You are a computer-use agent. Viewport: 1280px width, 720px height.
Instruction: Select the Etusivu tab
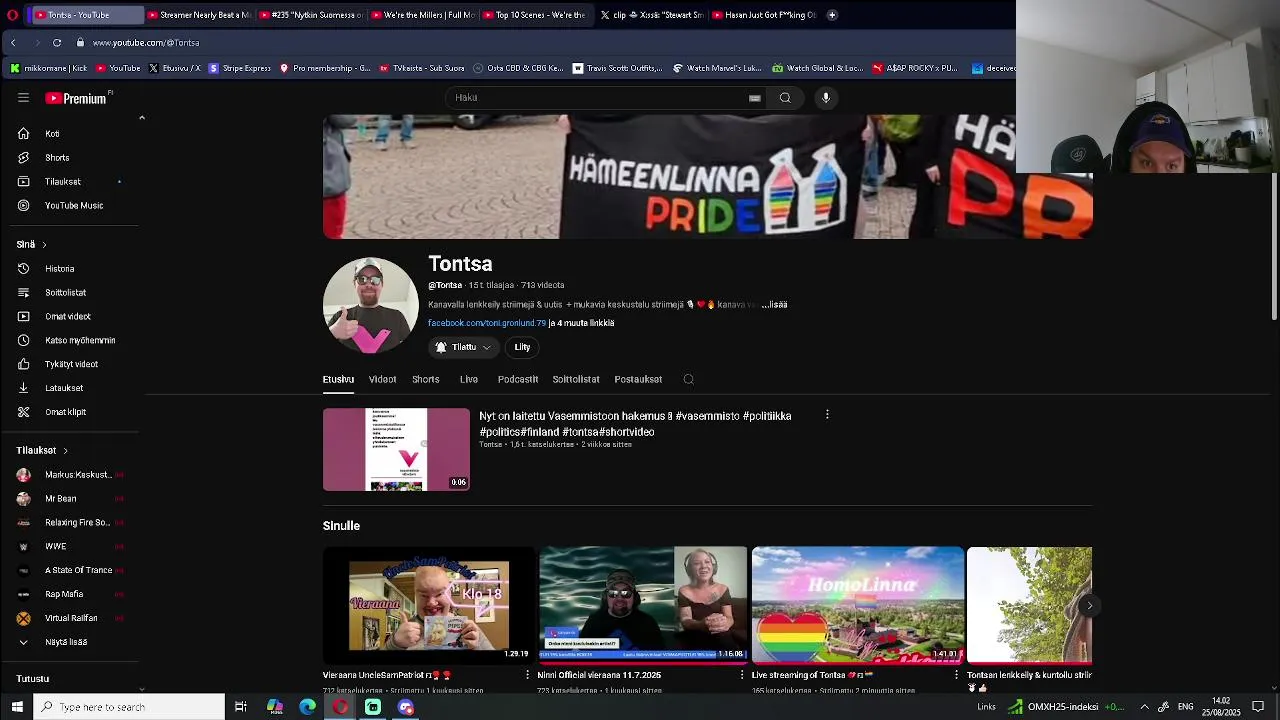click(x=338, y=380)
